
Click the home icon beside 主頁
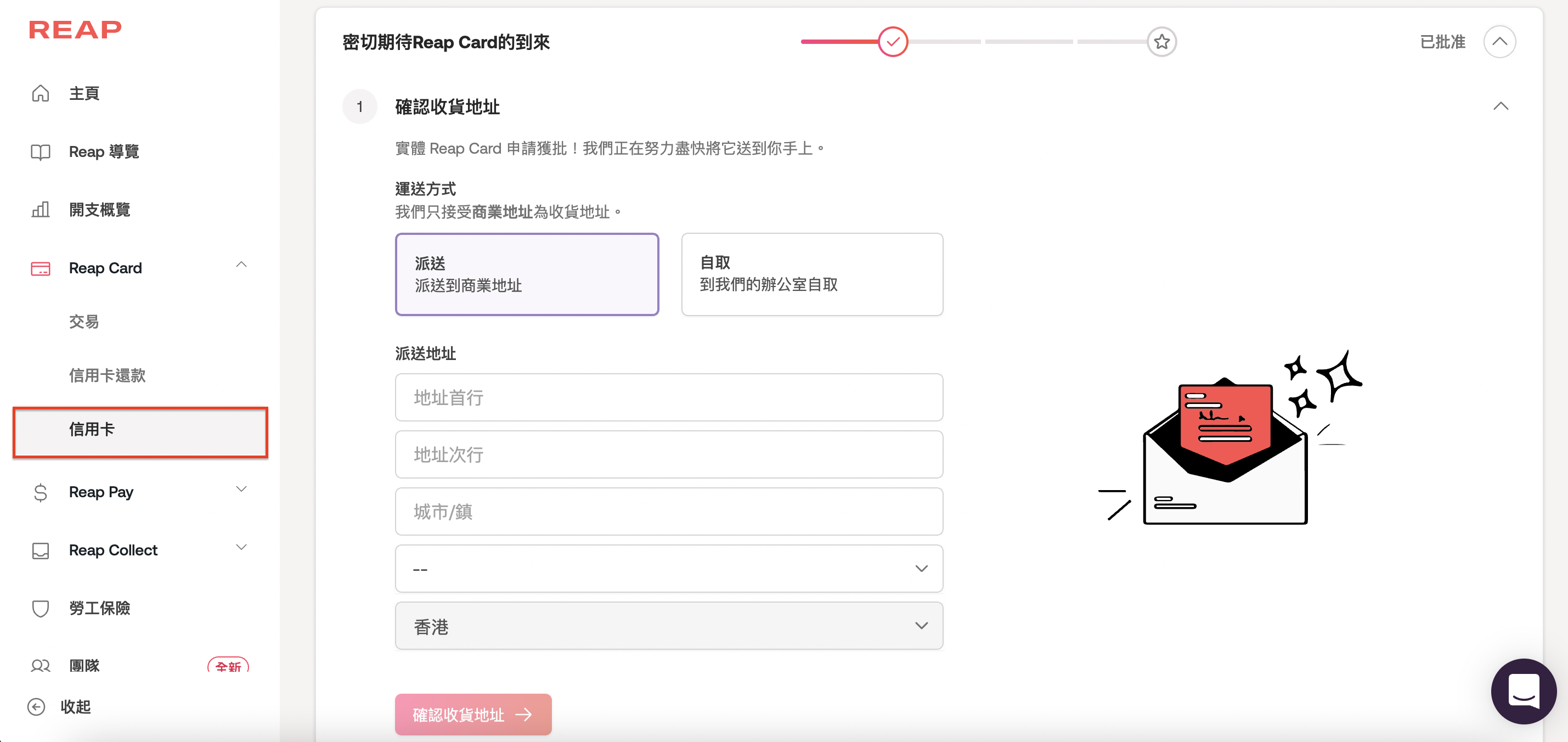point(40,93)
